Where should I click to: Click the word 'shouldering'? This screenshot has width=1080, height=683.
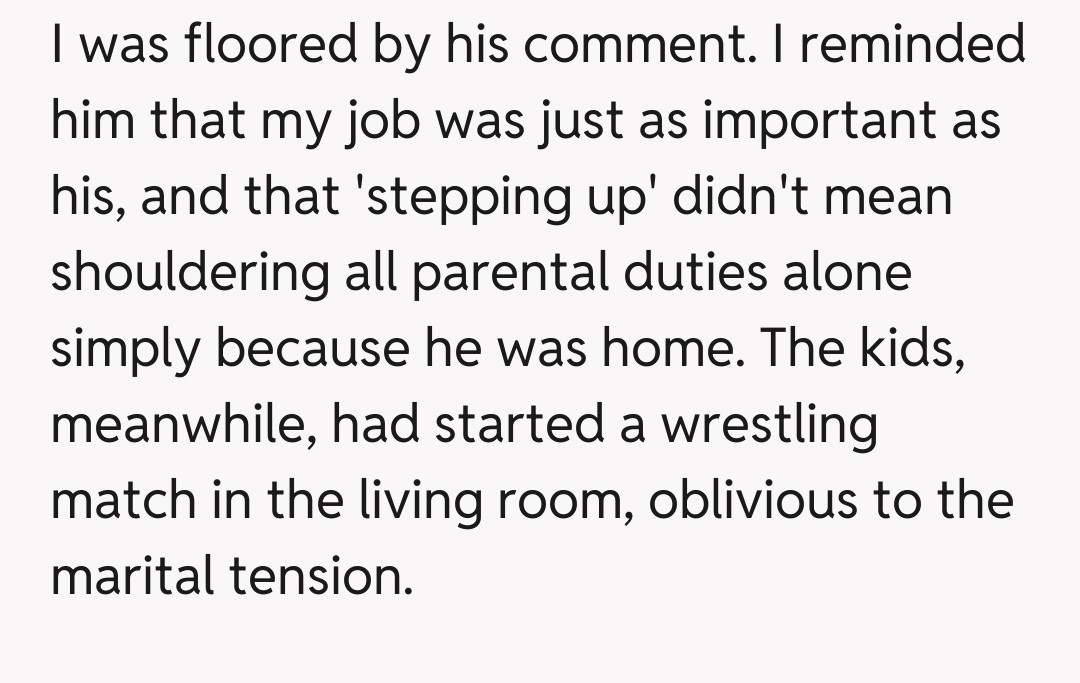pos(190,271)
